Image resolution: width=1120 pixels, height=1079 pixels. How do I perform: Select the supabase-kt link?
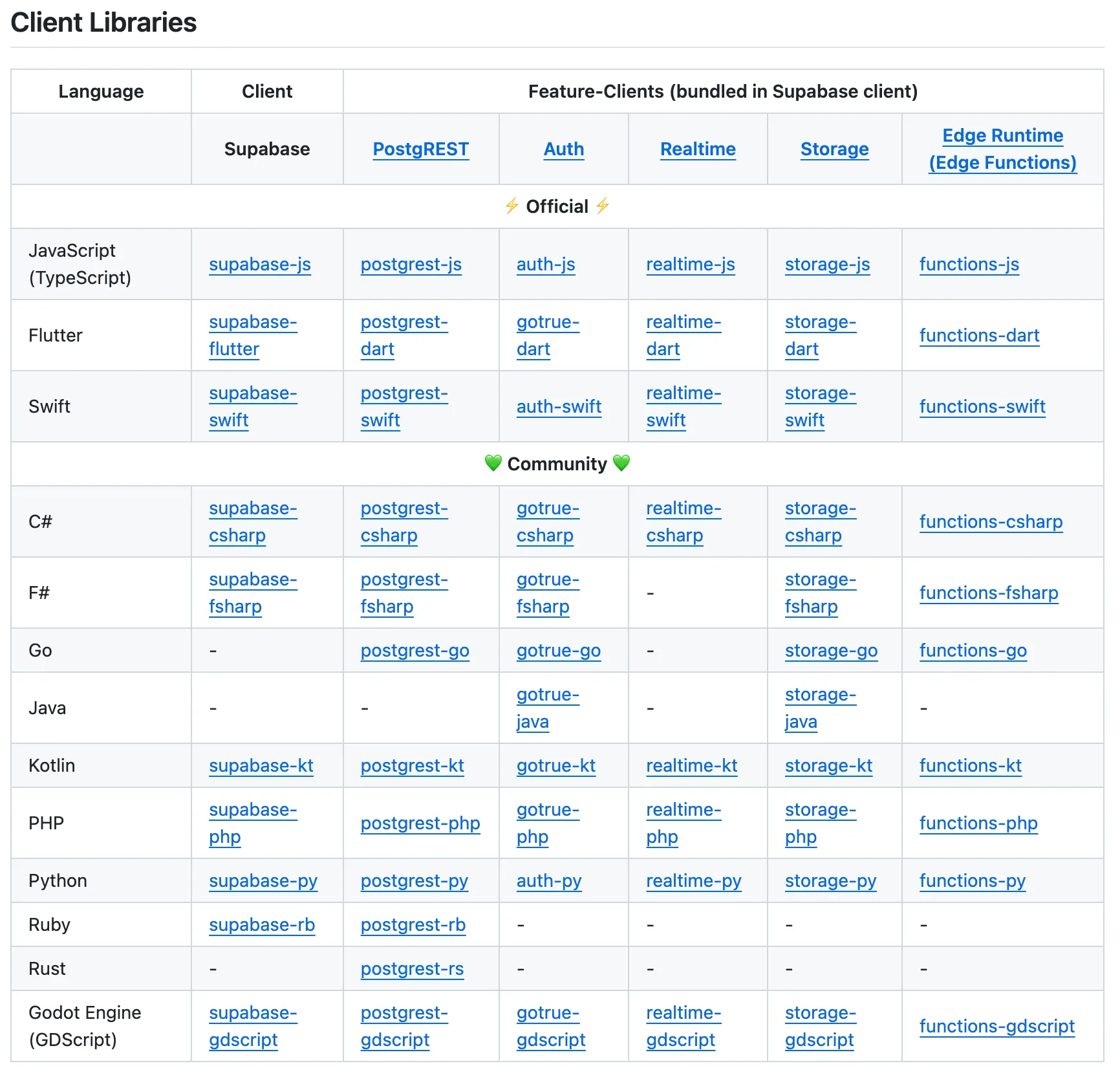click(x=261, y=765)
